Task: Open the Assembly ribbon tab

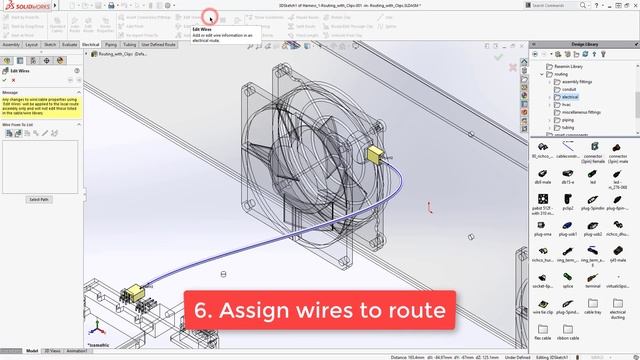Action: 11,44
